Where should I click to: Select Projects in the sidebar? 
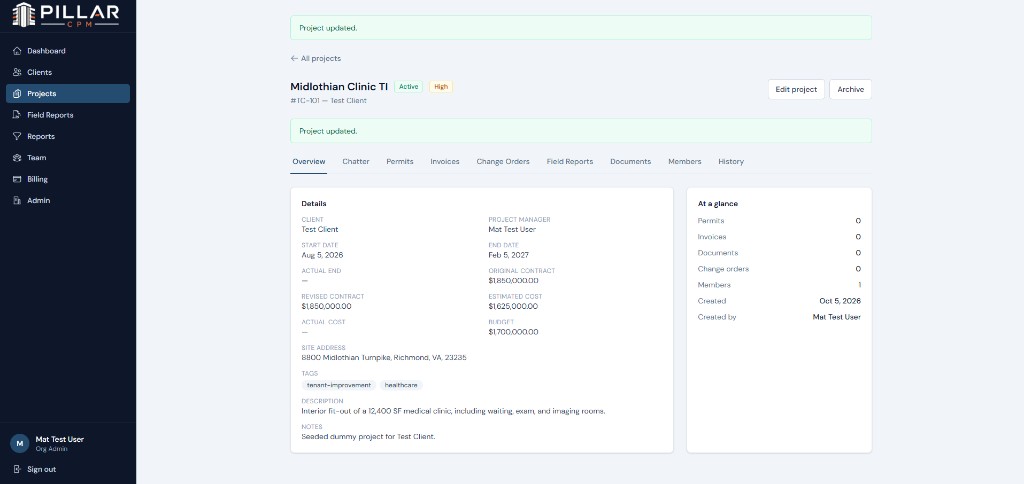pyautogui.click(x=68, y=93)
